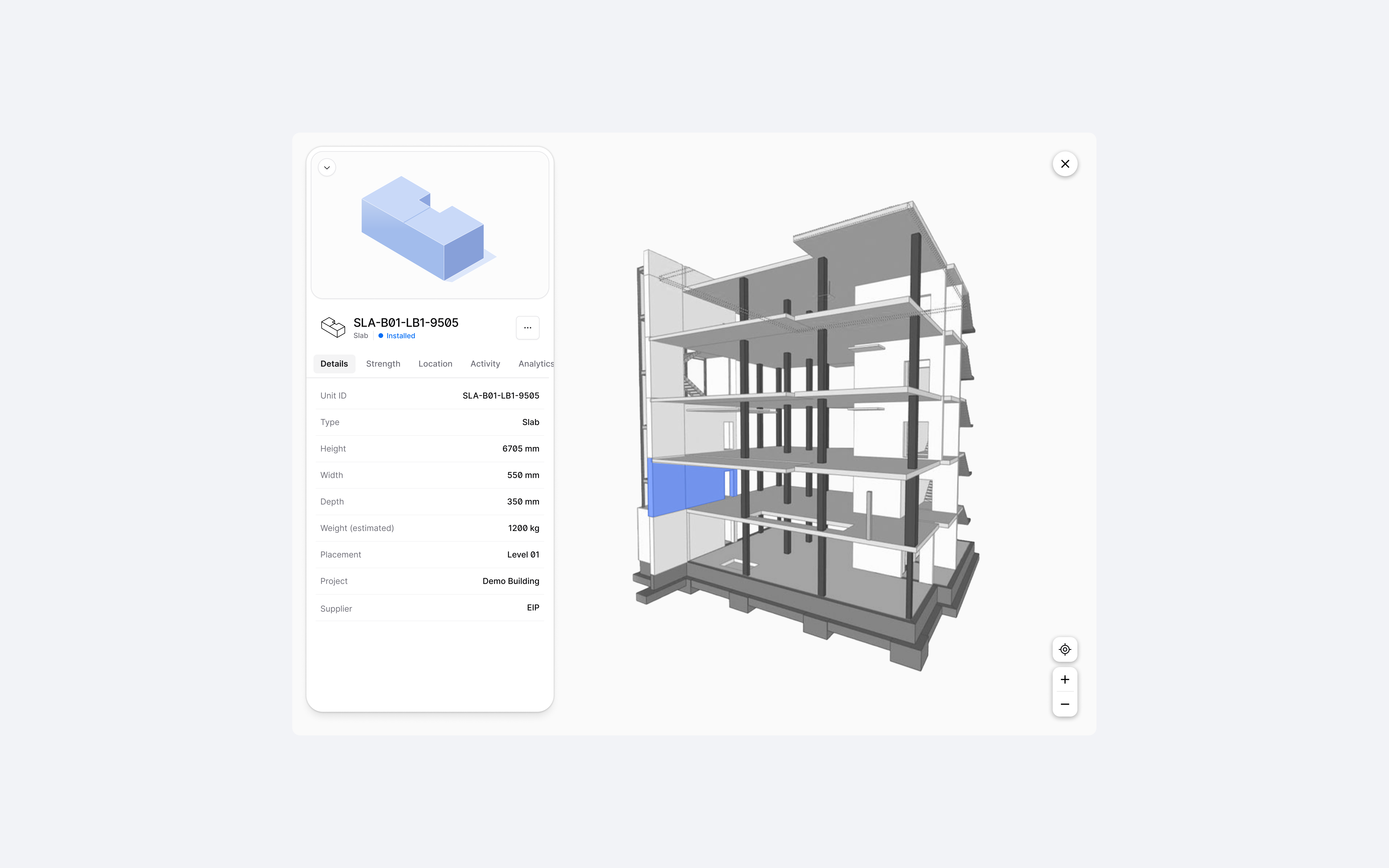Screen dimensions: 1389x868
Task: Click the slab icon beside SLA-B01-LB1-9505
Action: pyautogui.click(x=333, y=327)
